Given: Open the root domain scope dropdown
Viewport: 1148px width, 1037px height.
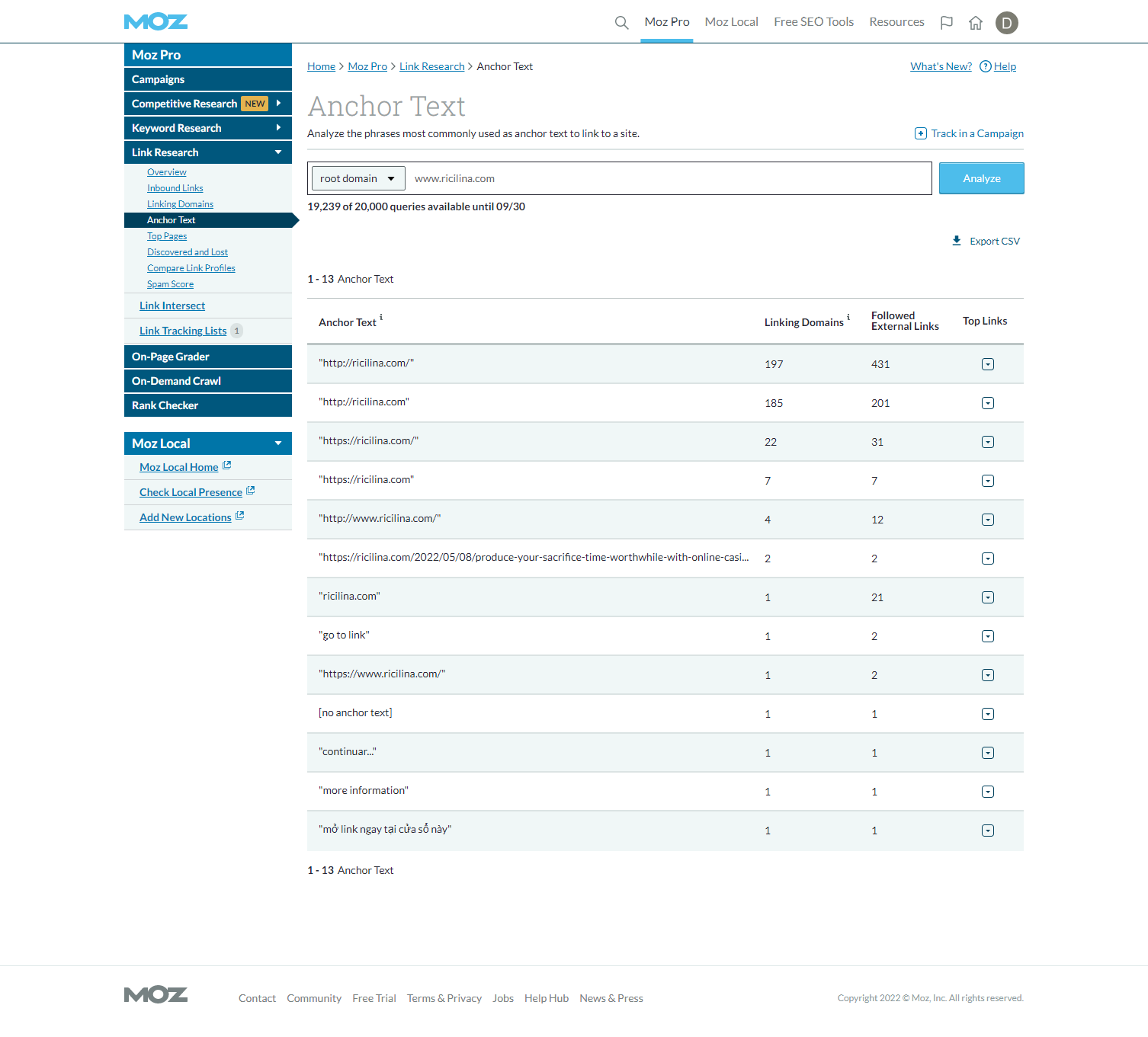Looking at the screenshot, I should [x=358, y=178].
